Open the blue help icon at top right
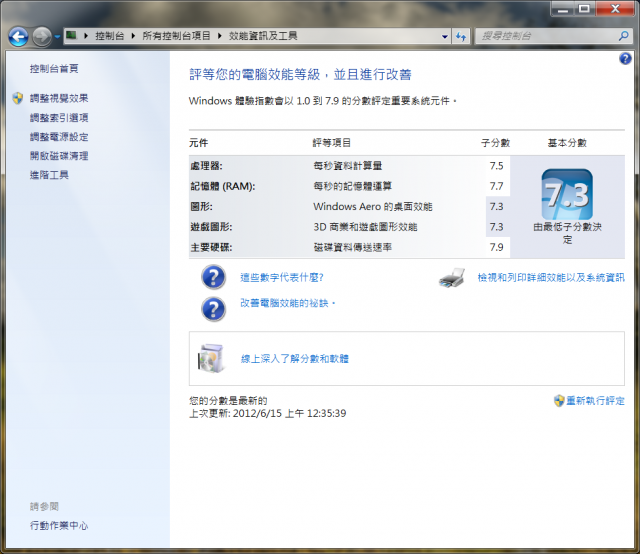This screenshot has height=554, width=640. click(625, 59)
